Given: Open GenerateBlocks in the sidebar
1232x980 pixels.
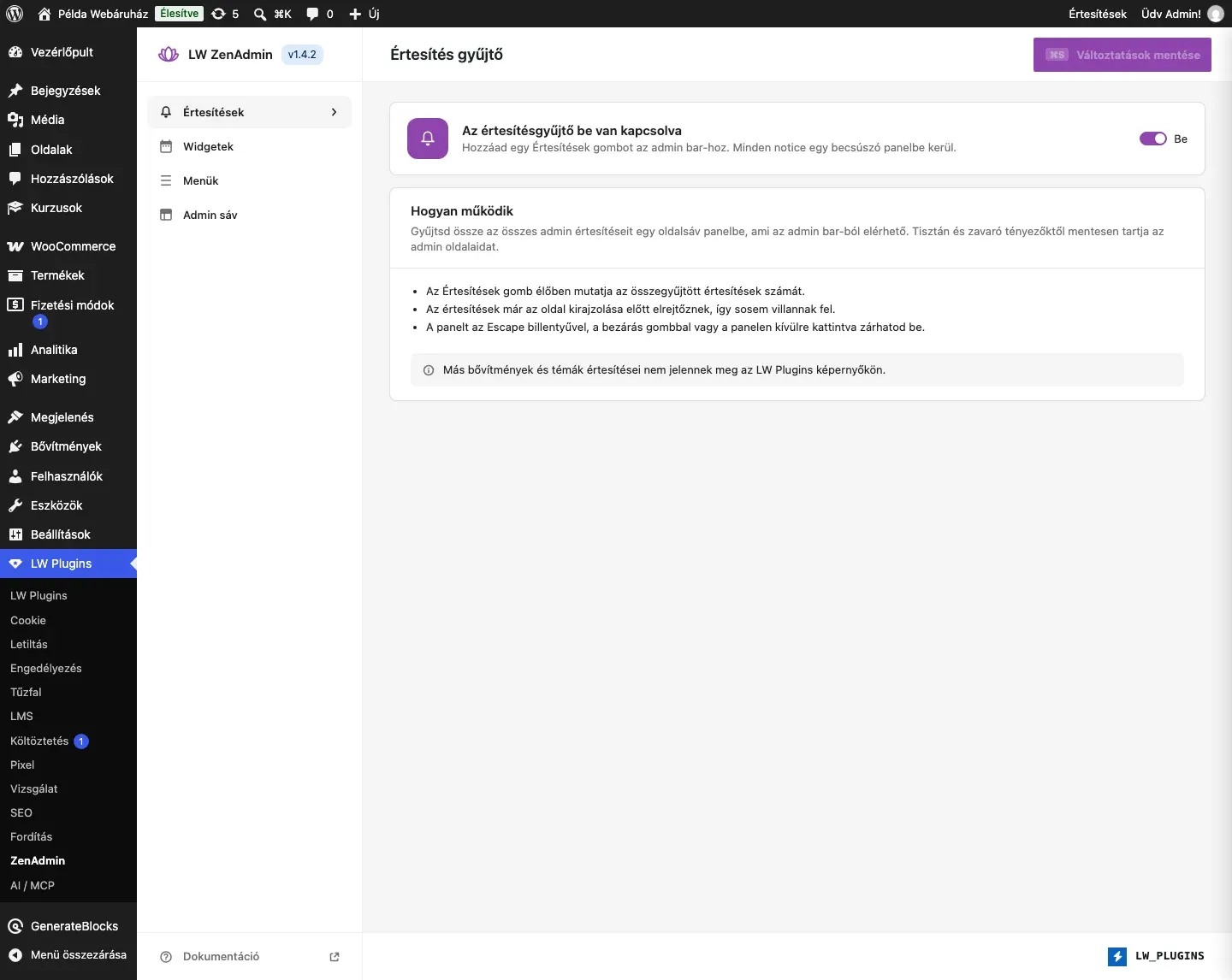Looking at the screenshot, I should pos(68,926).
